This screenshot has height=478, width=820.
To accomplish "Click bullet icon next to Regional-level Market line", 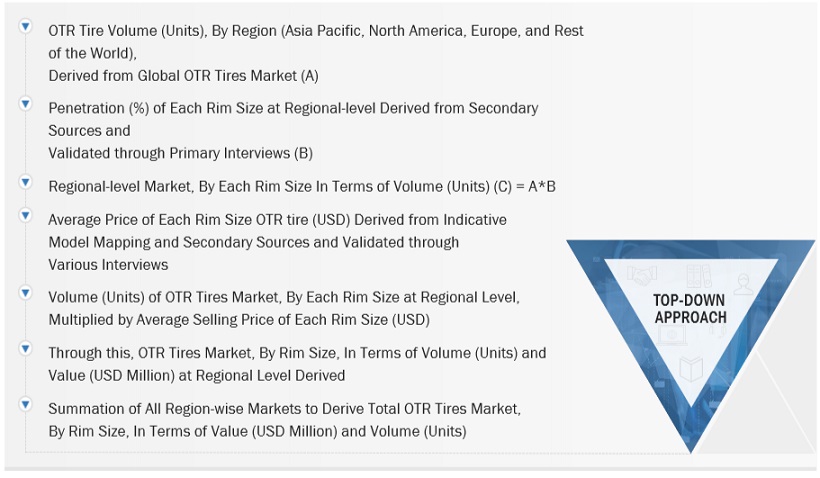I will [x=24, y=181].
